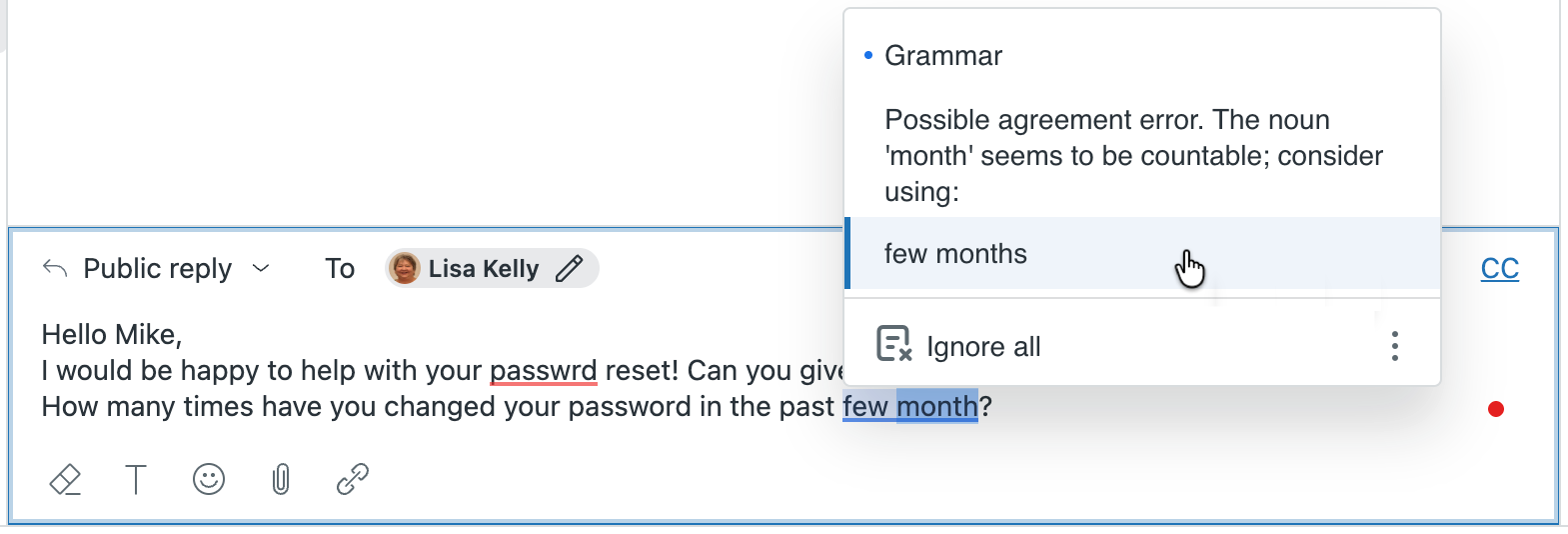Click the red dot indicator in the editor

(x=1495, y=408)
